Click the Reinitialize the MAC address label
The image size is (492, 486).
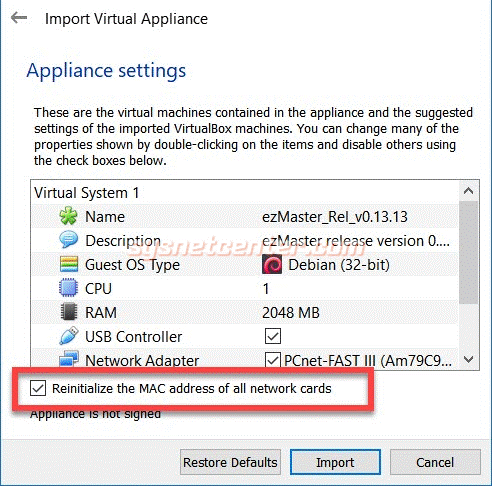point(192,388)
